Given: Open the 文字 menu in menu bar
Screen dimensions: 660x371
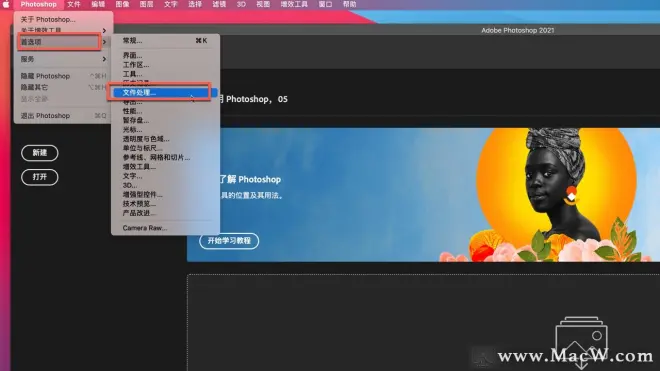Looking at the screenshot, I should pyautogui.click(x=170, y=4).
